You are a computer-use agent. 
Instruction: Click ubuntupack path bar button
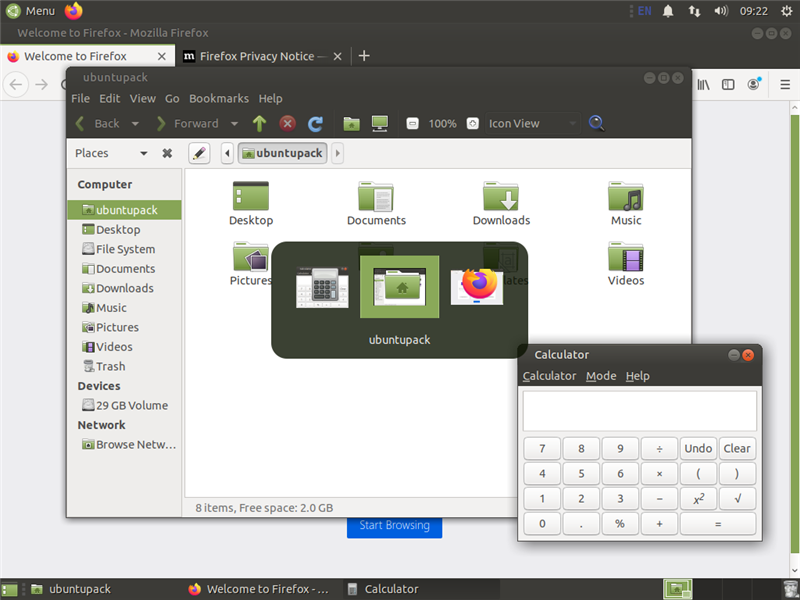[282, 153]
